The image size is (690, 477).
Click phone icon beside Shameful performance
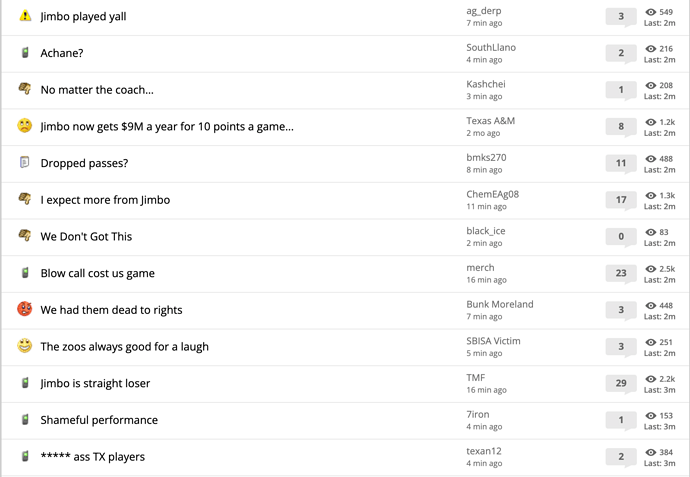(25, 419)
